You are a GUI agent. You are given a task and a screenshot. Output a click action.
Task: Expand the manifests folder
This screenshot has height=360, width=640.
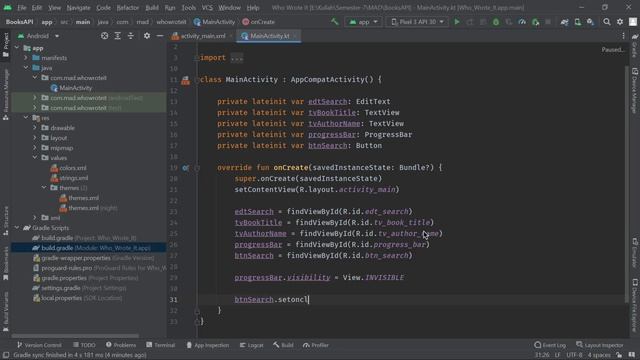click(x=26, y=58)
